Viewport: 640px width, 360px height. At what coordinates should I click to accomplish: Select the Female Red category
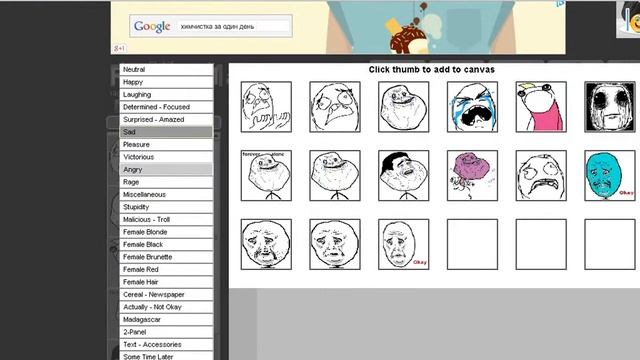click(166, 269)
